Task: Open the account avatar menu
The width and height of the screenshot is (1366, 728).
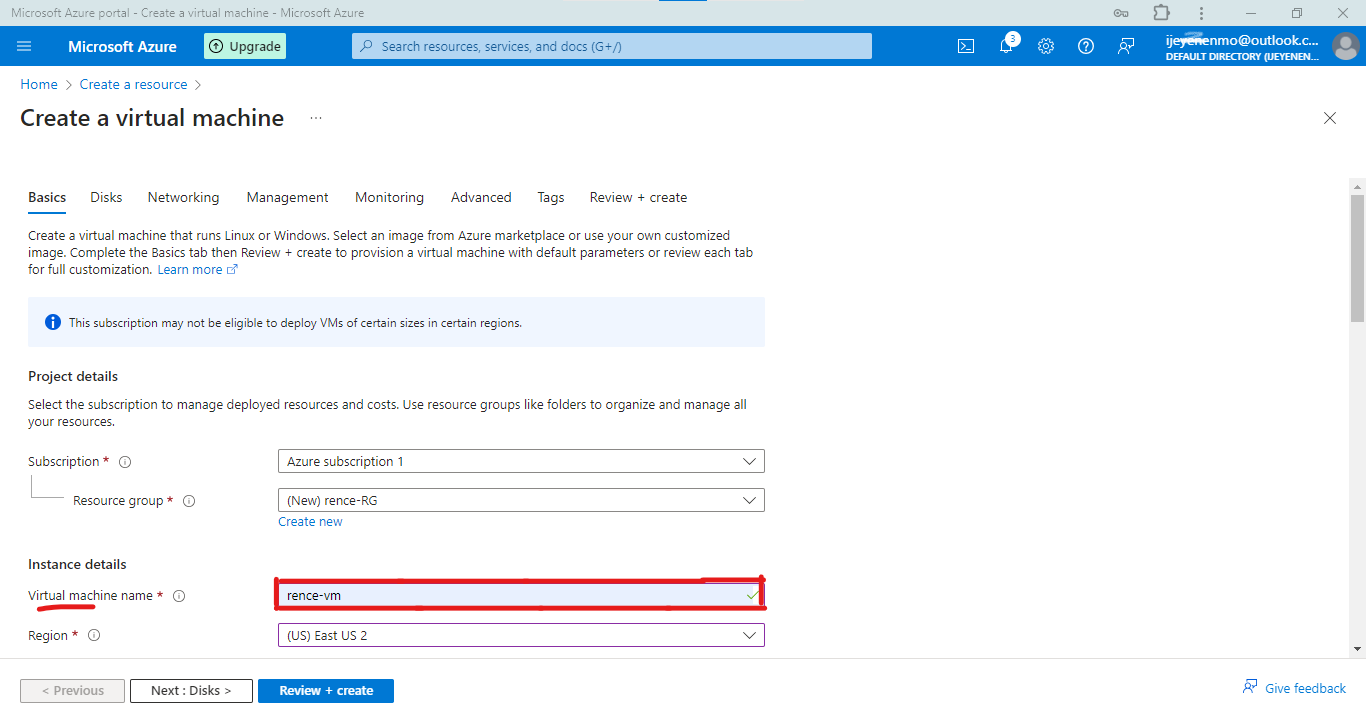Action: point(1344,46)
